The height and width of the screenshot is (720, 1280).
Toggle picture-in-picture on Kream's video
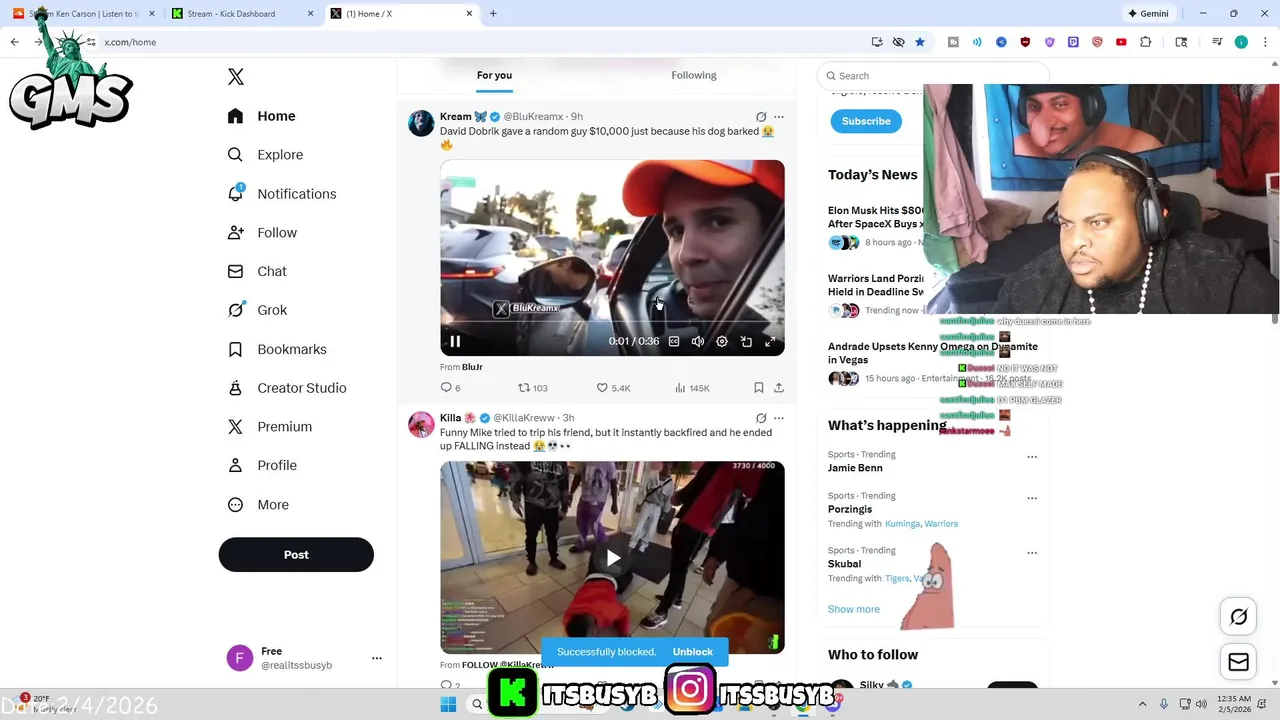[746, 342]
